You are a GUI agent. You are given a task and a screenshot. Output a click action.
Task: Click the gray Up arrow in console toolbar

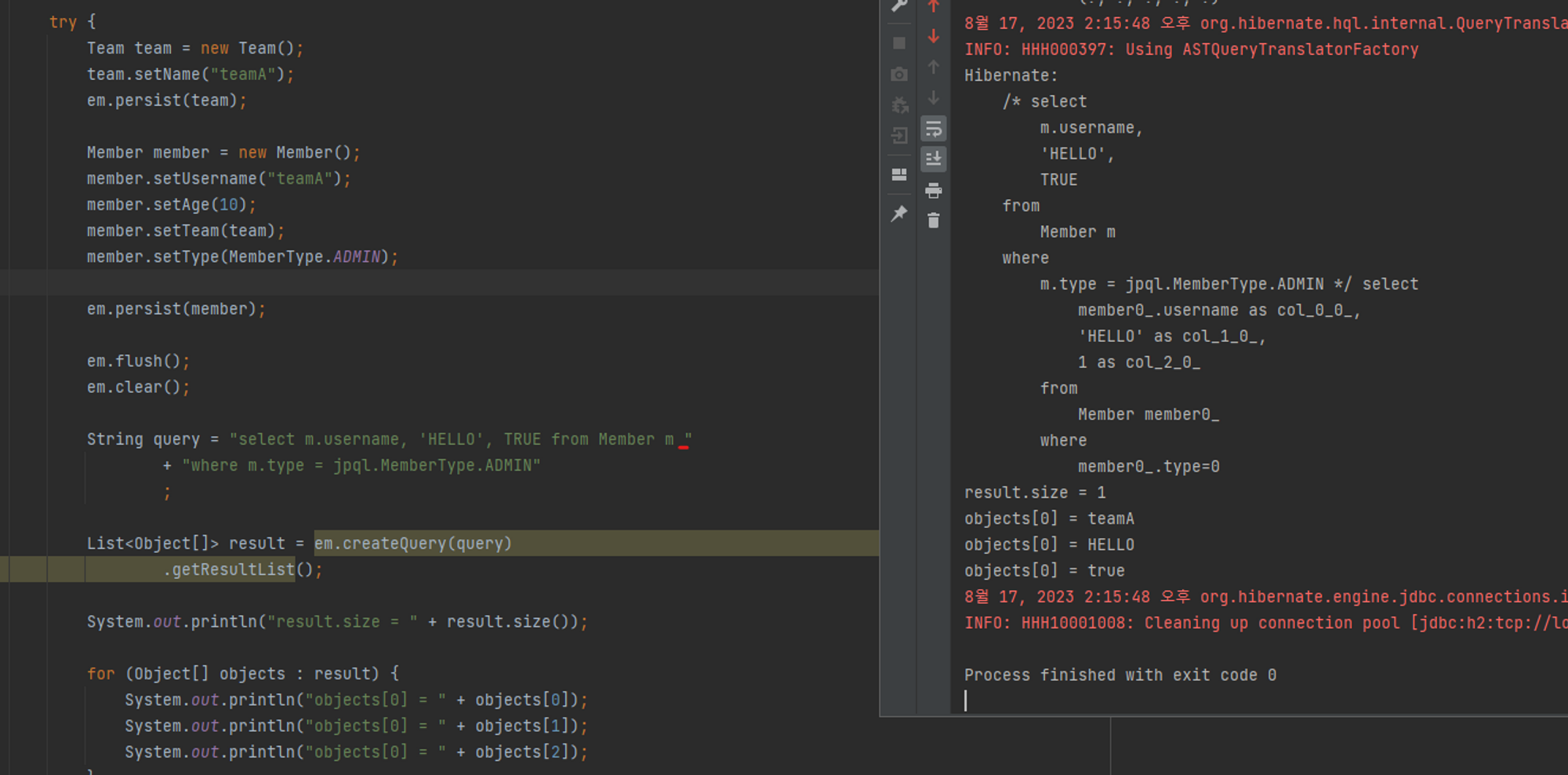click(x=933, y=67)
